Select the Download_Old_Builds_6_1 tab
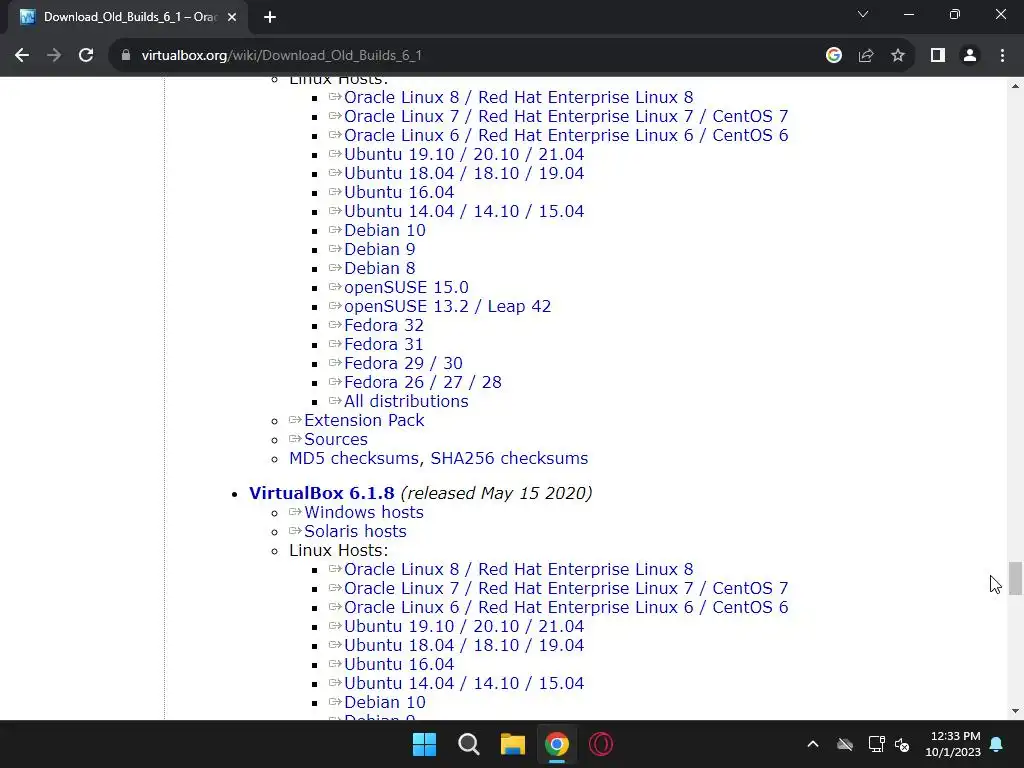 click(128, 17)
